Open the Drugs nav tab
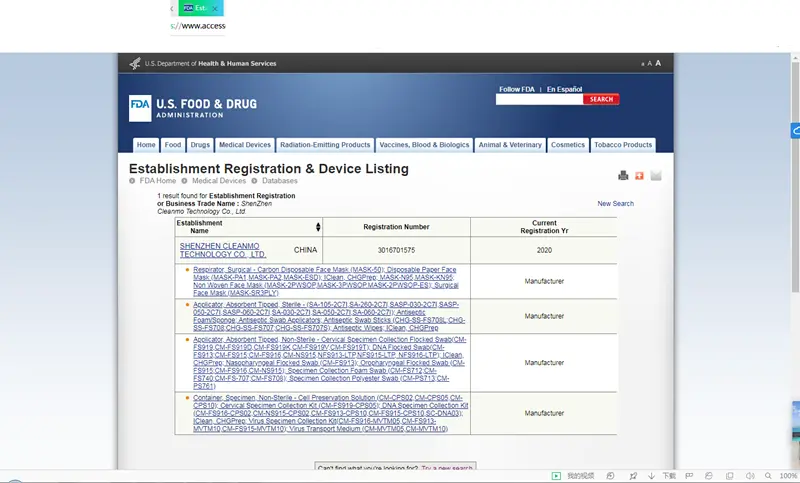The height and width of the screenshot is (483, 800). 200,145
